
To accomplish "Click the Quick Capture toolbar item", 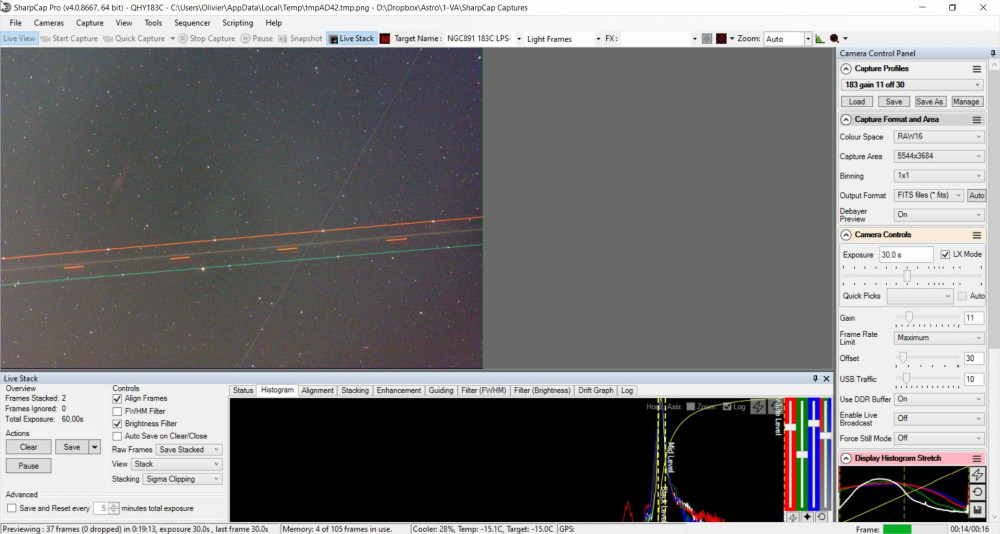I will [134, 38].
